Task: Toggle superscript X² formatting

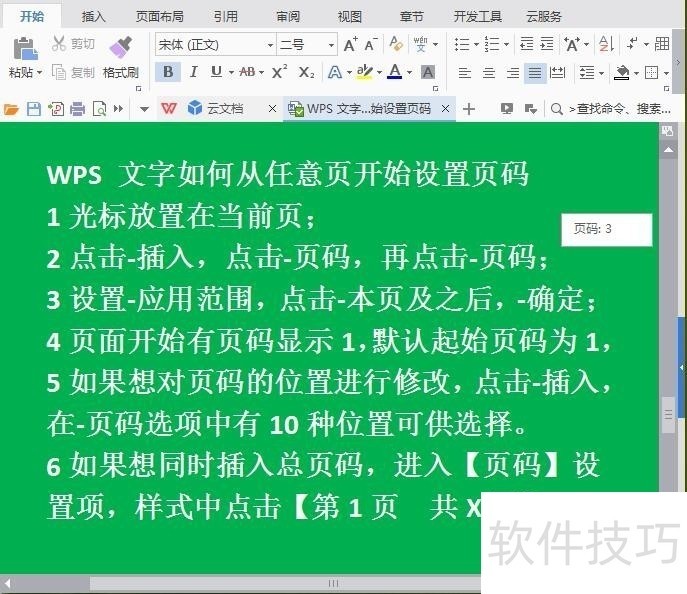Action: (279, 72)
